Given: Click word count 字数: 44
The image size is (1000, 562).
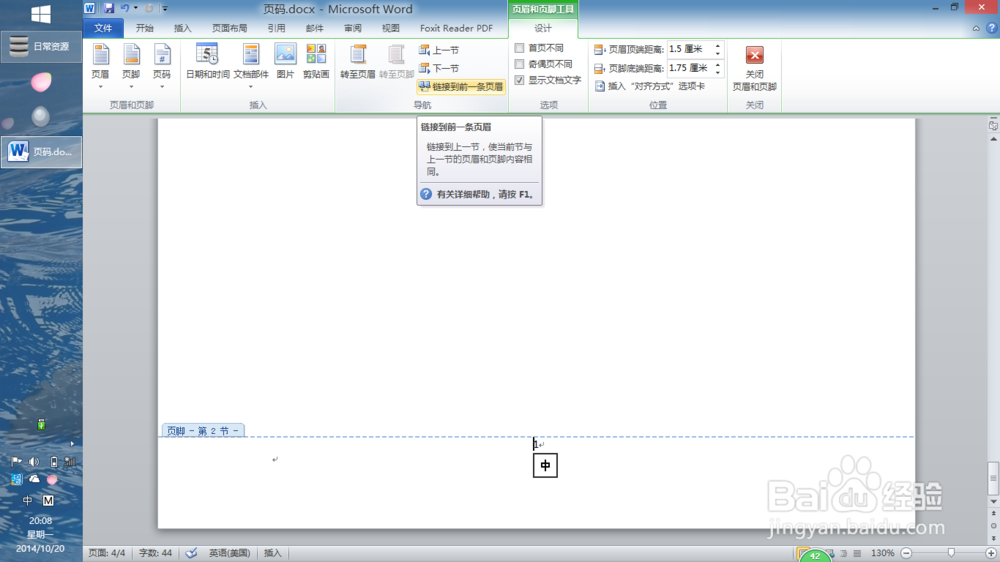Looking at the screenshot, I should tap(155, 553).
